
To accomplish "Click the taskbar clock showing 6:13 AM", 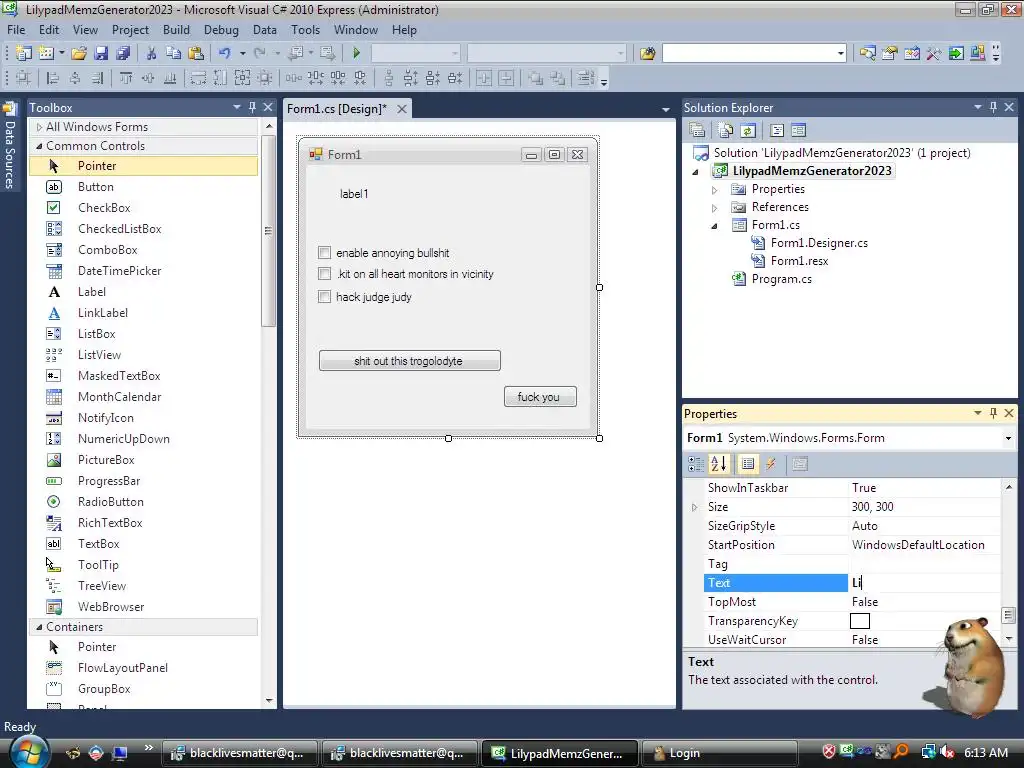I will (985, 752).
